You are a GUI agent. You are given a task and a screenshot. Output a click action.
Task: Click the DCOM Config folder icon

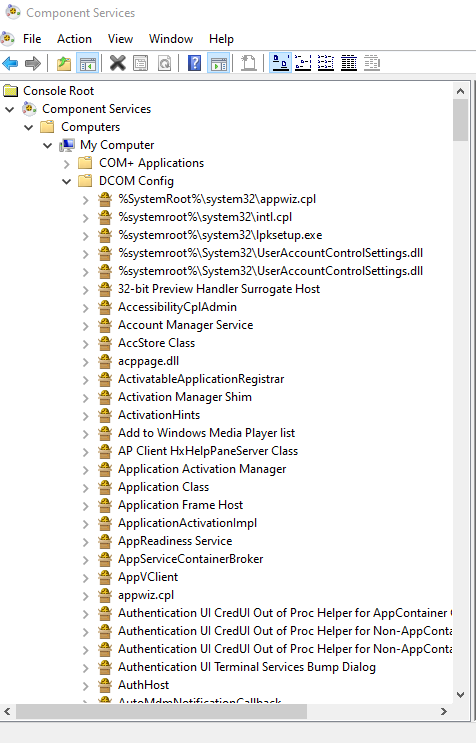85,181
